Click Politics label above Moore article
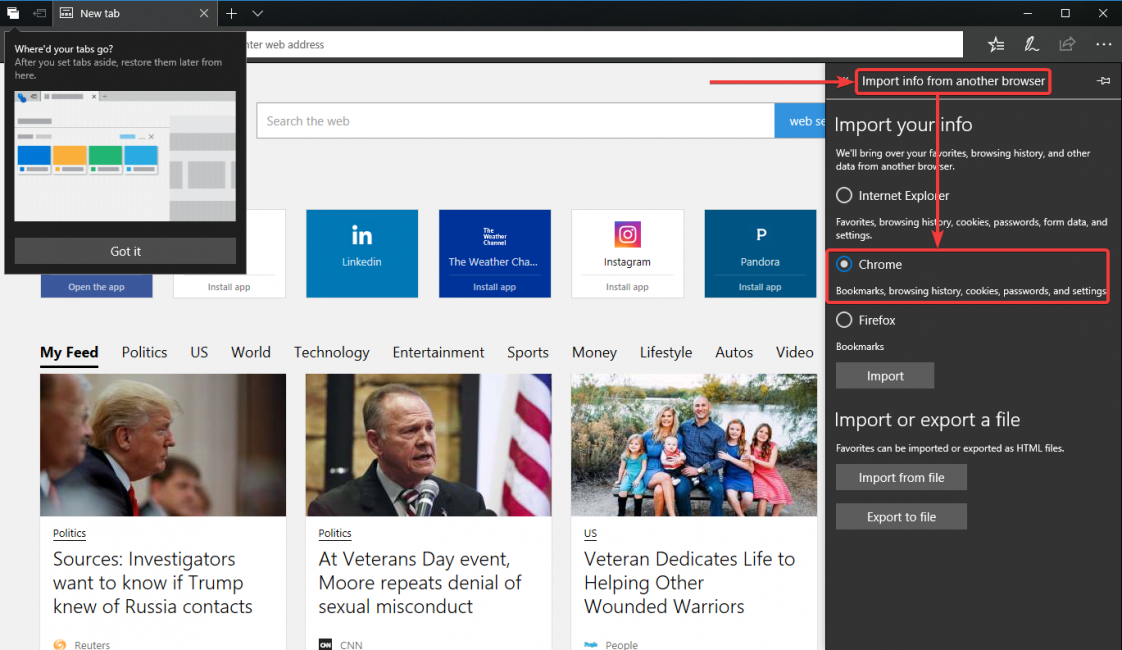This screenshot has width=1122, height=650. [335, 533]
